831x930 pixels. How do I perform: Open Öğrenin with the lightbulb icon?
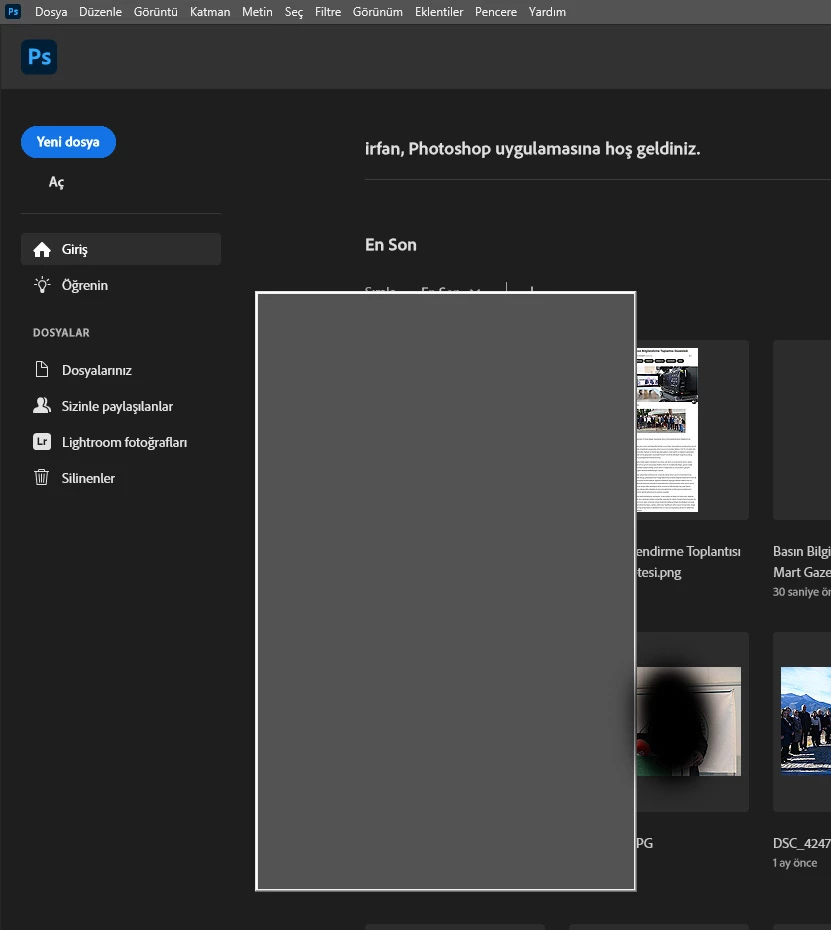42,285
